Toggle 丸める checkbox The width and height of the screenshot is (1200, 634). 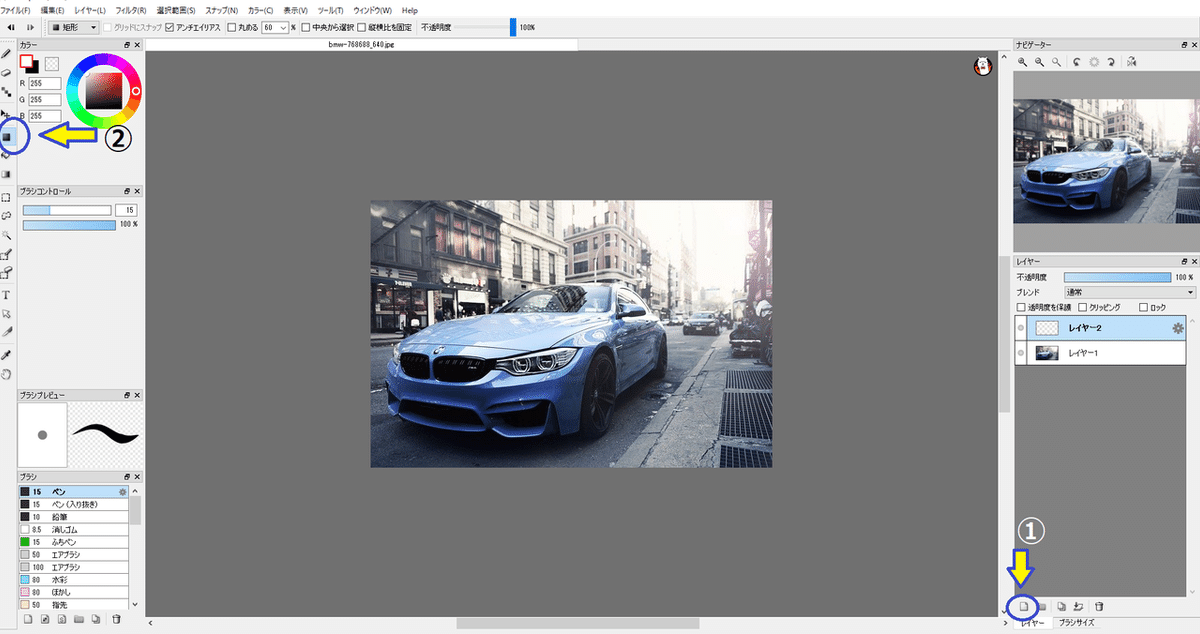click(x=232, y=27)
